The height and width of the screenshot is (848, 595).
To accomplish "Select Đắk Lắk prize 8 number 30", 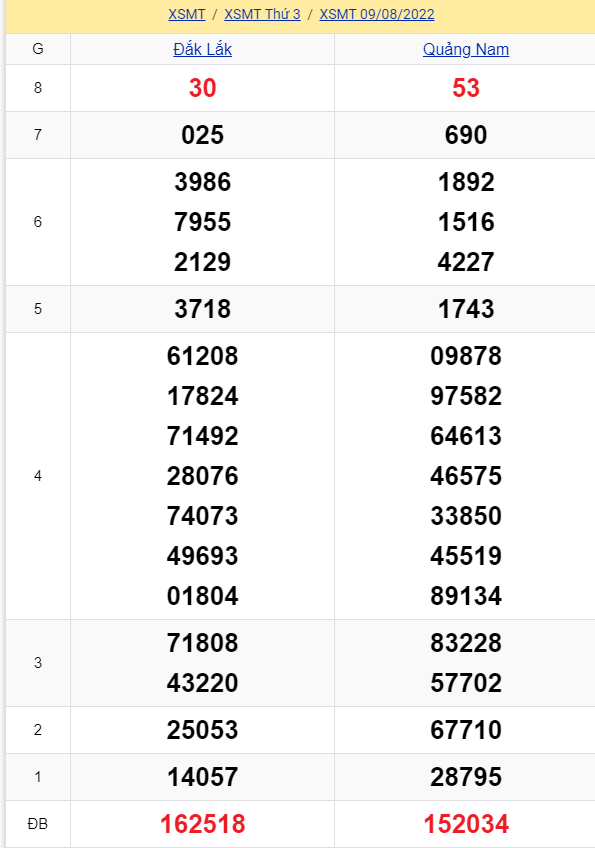I will [x=202, y=88].
